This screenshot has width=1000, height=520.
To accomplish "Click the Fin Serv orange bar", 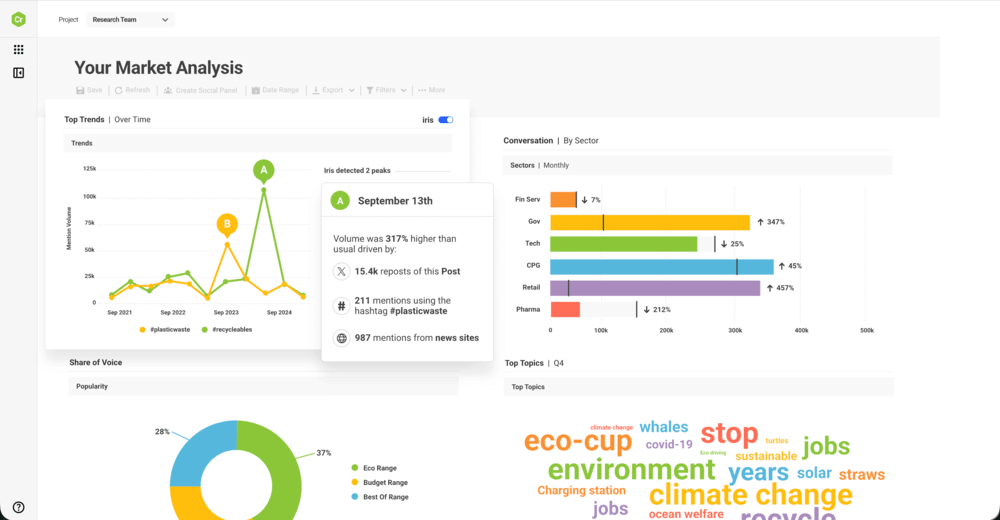I will [563, 200].
